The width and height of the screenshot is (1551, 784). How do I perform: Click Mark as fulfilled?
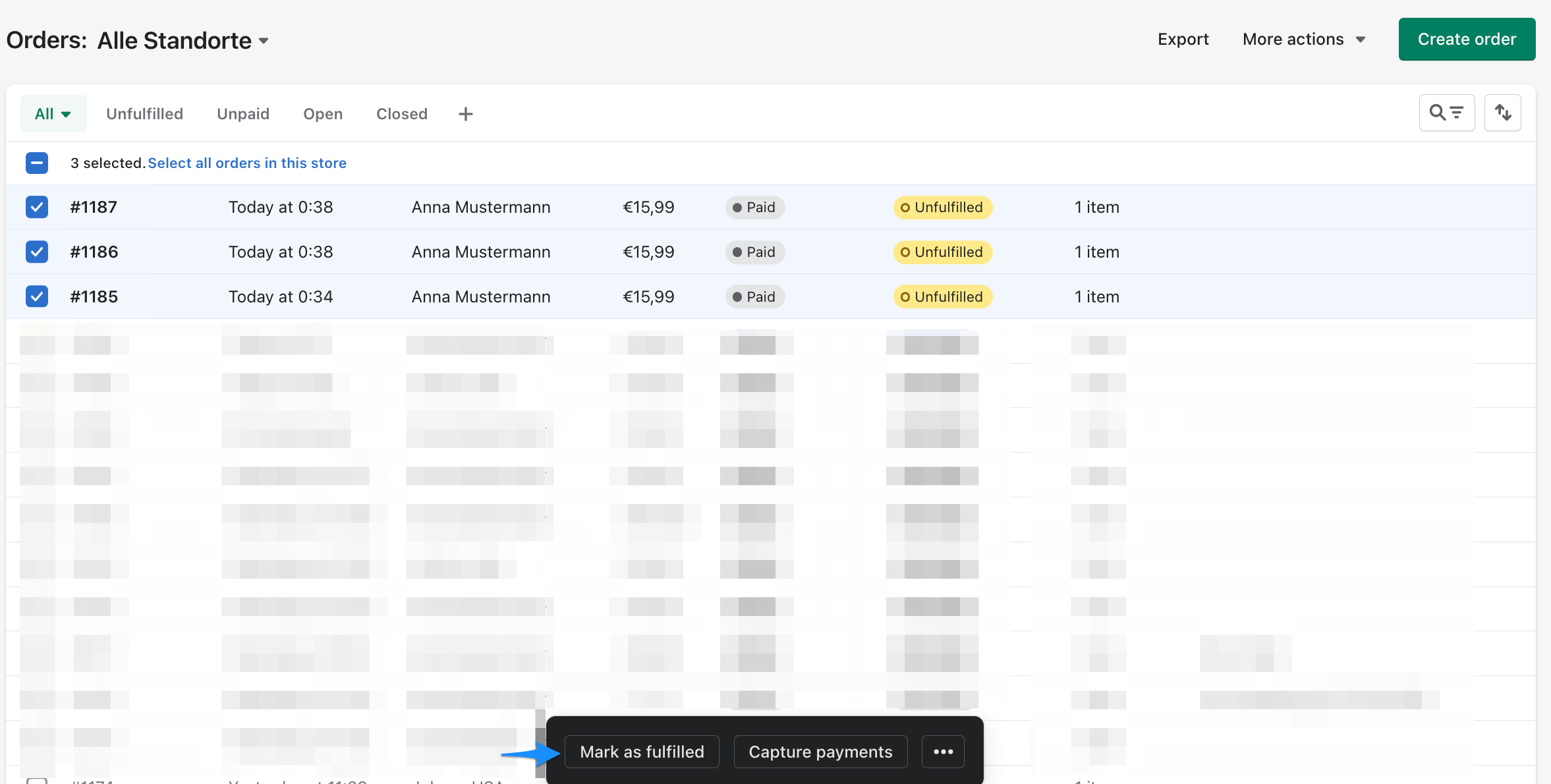click(642, 752)
